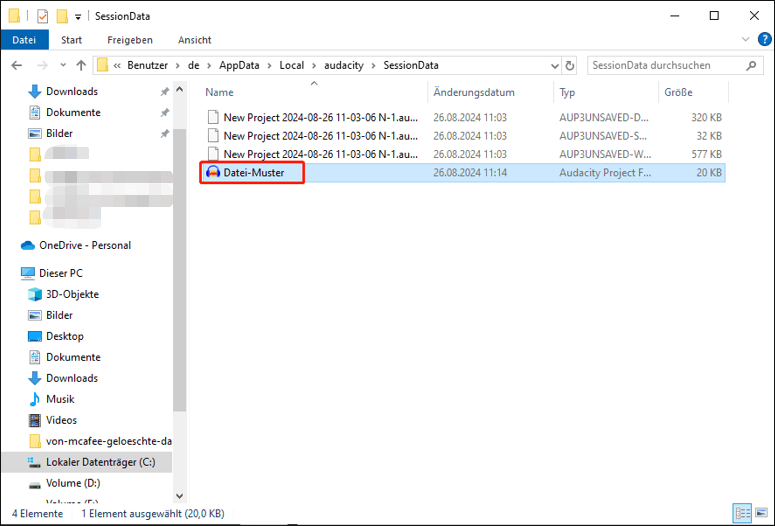Open recent locations dropdown arrow
775x526 pixels.
coord(63,65)
